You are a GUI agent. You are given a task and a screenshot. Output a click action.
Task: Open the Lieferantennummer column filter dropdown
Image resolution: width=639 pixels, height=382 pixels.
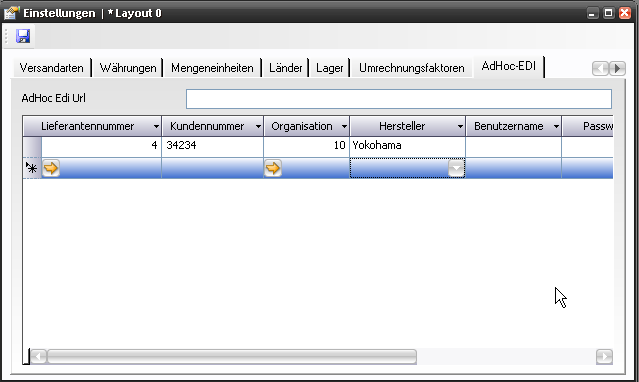click(x=156, y=127)
